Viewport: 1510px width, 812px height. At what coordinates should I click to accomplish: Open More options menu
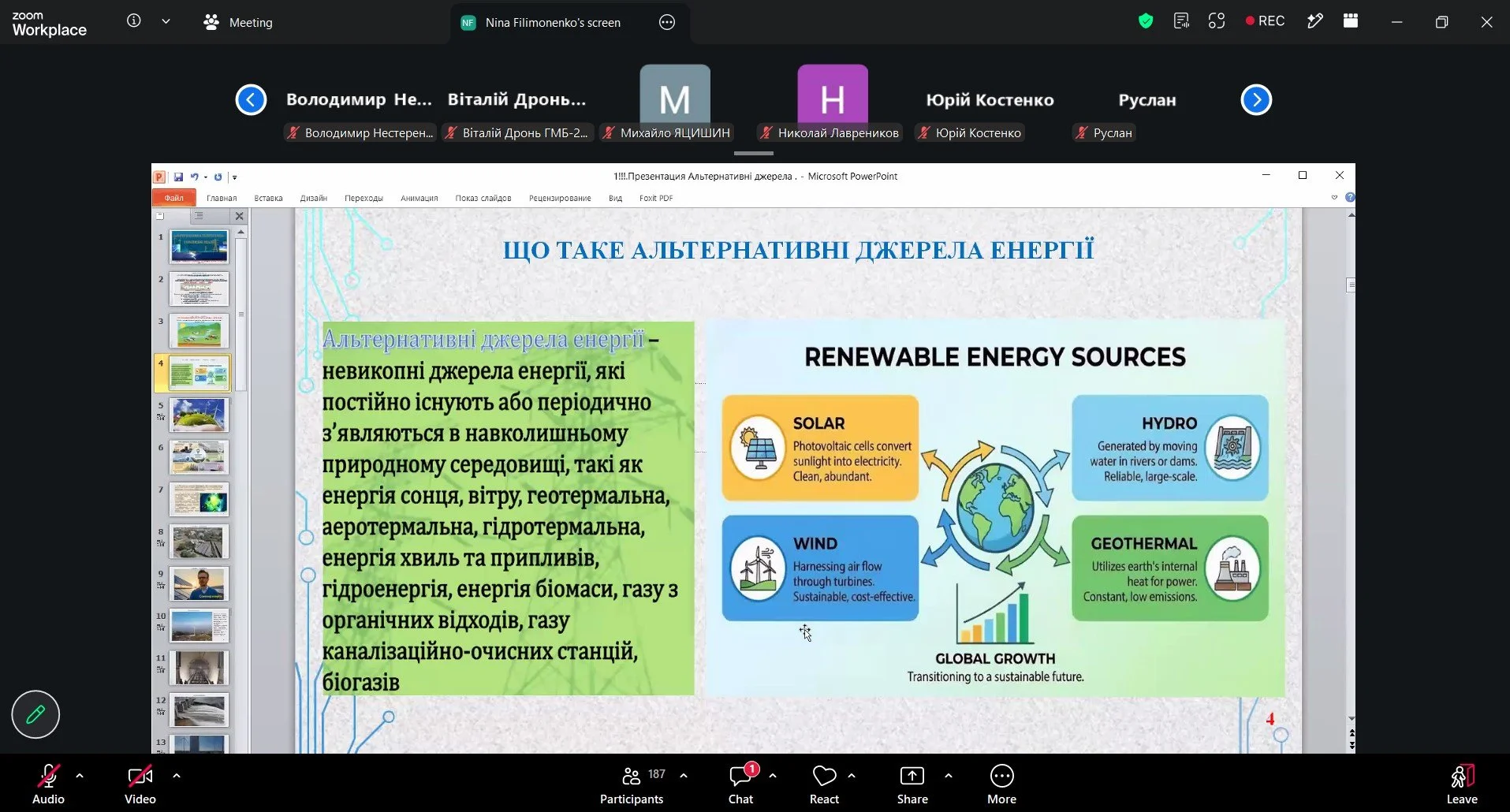click(1001, 784)
